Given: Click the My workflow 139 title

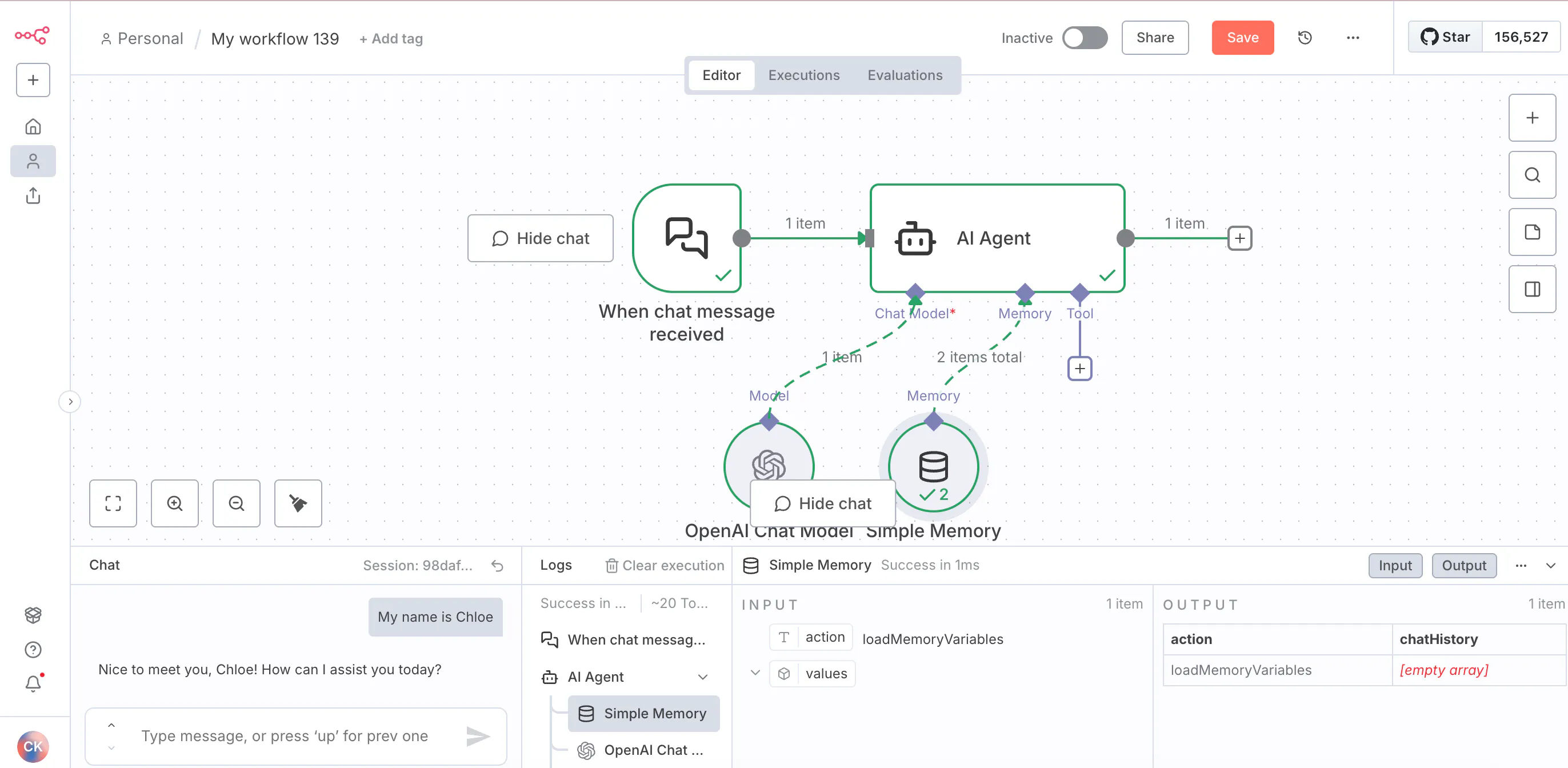Looking at the screenshot, I should 274,38.
